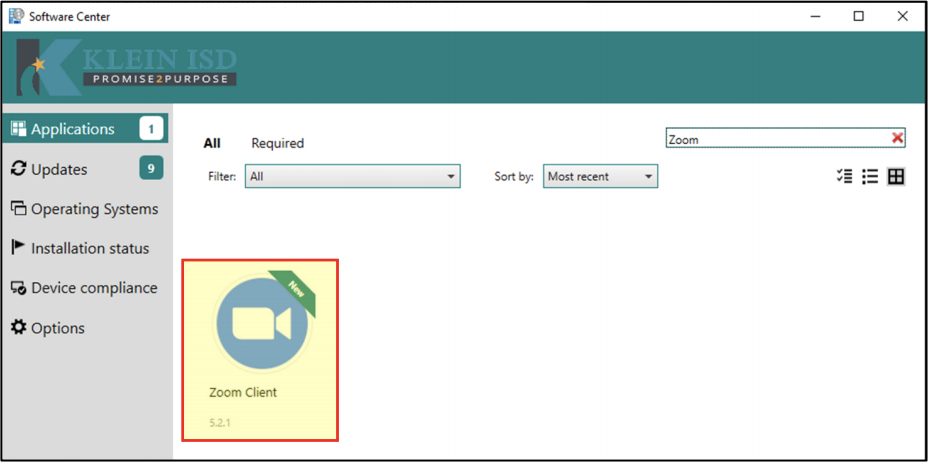Viewport: 928px width, 464px height.
Task: Click the version number 5.2.1
Action: coord(220,423)
